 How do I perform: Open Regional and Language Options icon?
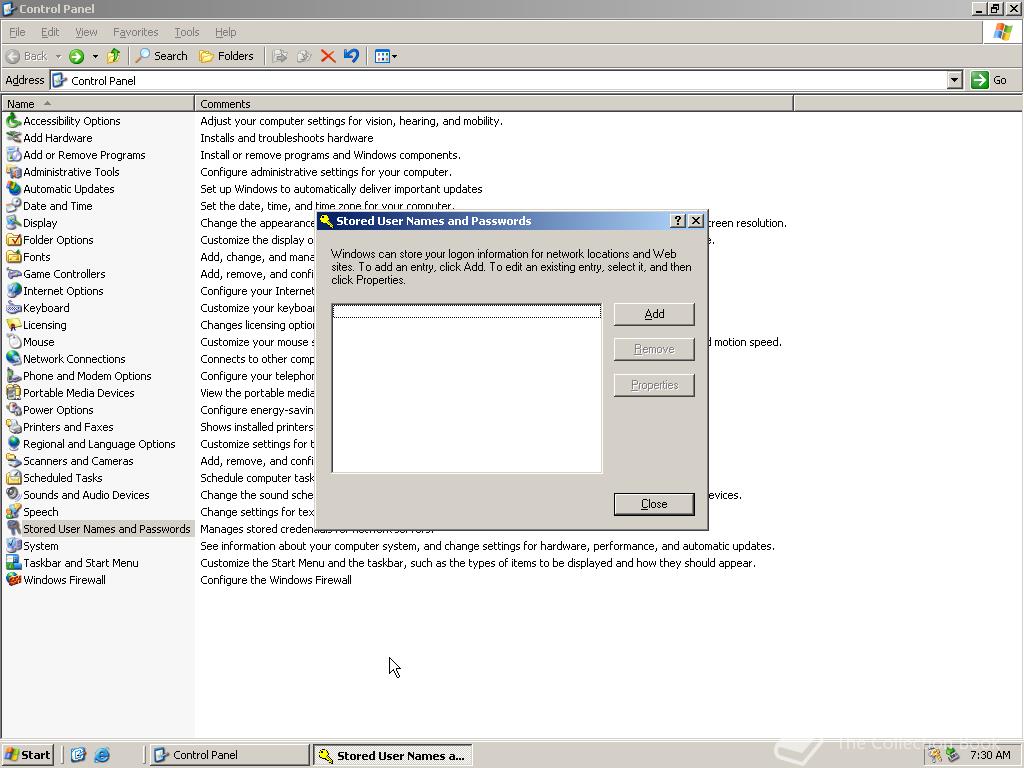(x=14, y=443)
